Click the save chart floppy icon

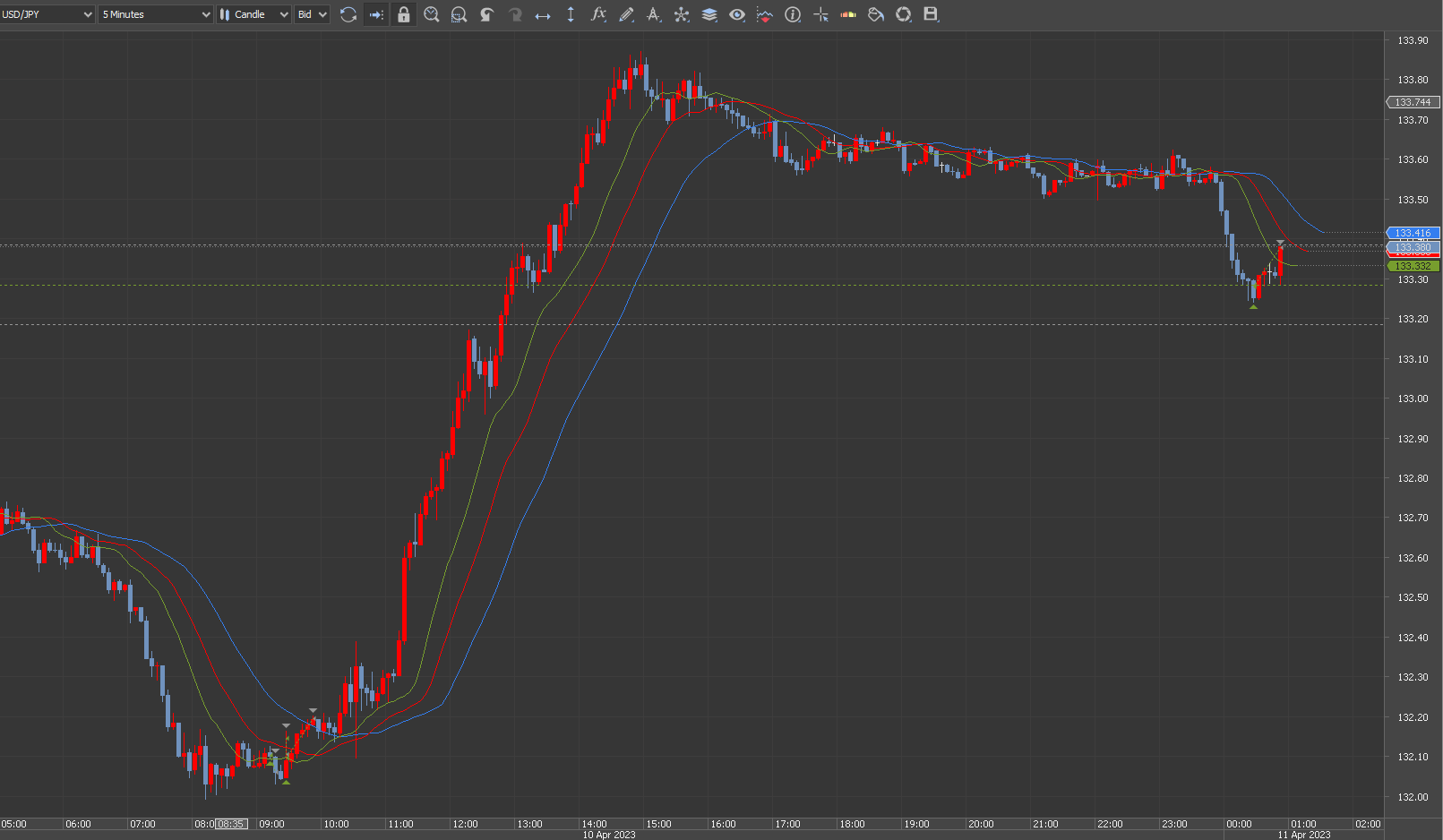pos(931,14)
